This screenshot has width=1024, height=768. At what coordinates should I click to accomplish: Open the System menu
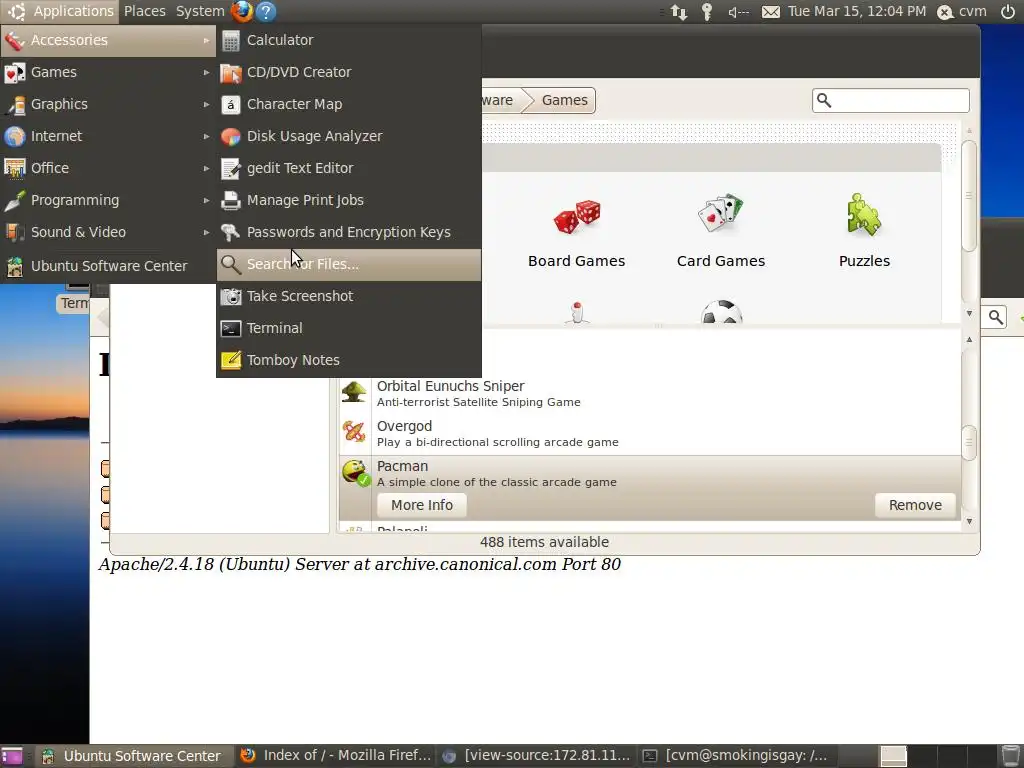[200, 11]
